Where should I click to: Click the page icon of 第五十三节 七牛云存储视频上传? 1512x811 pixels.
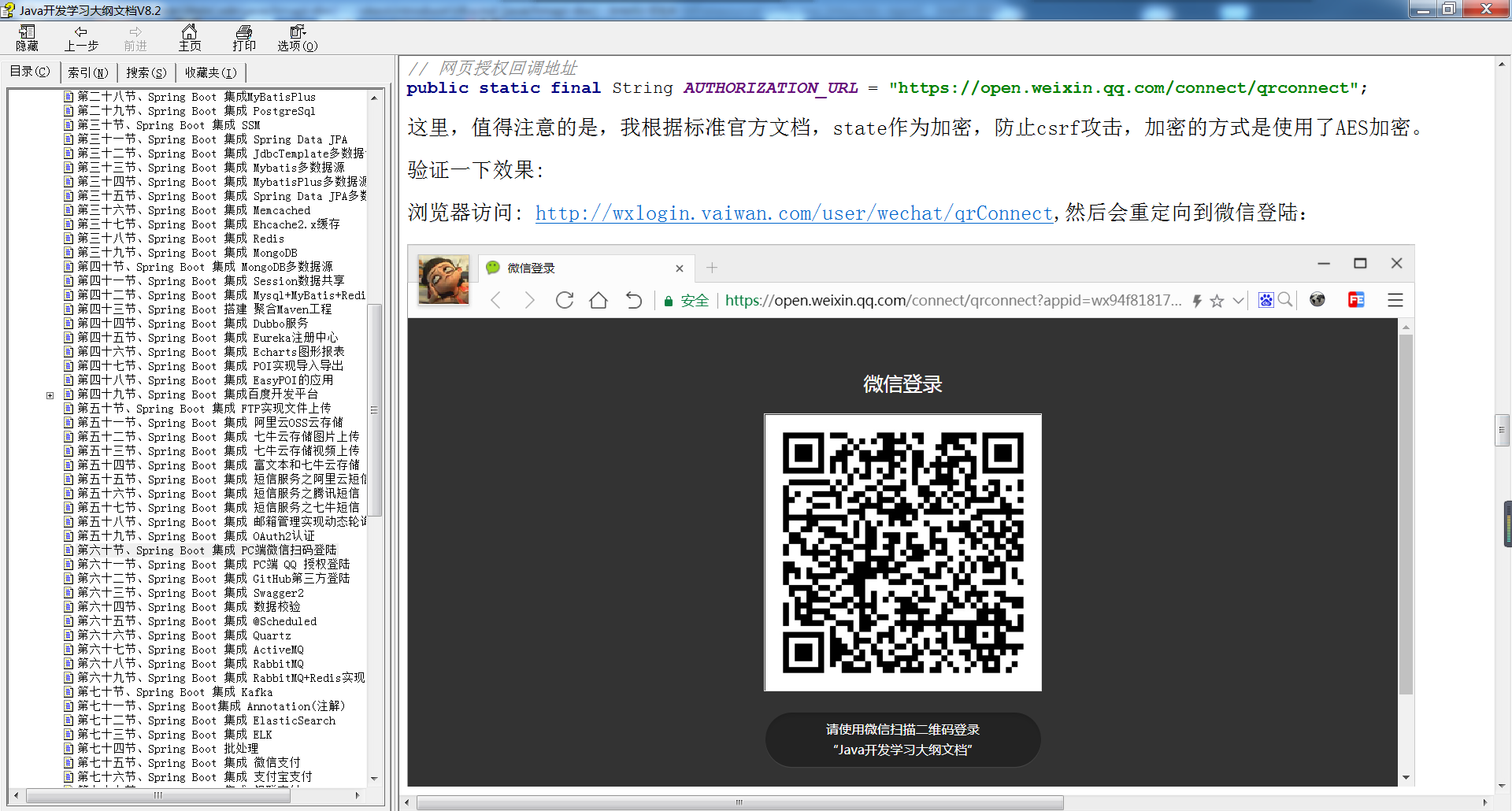[x=69, y=451]
